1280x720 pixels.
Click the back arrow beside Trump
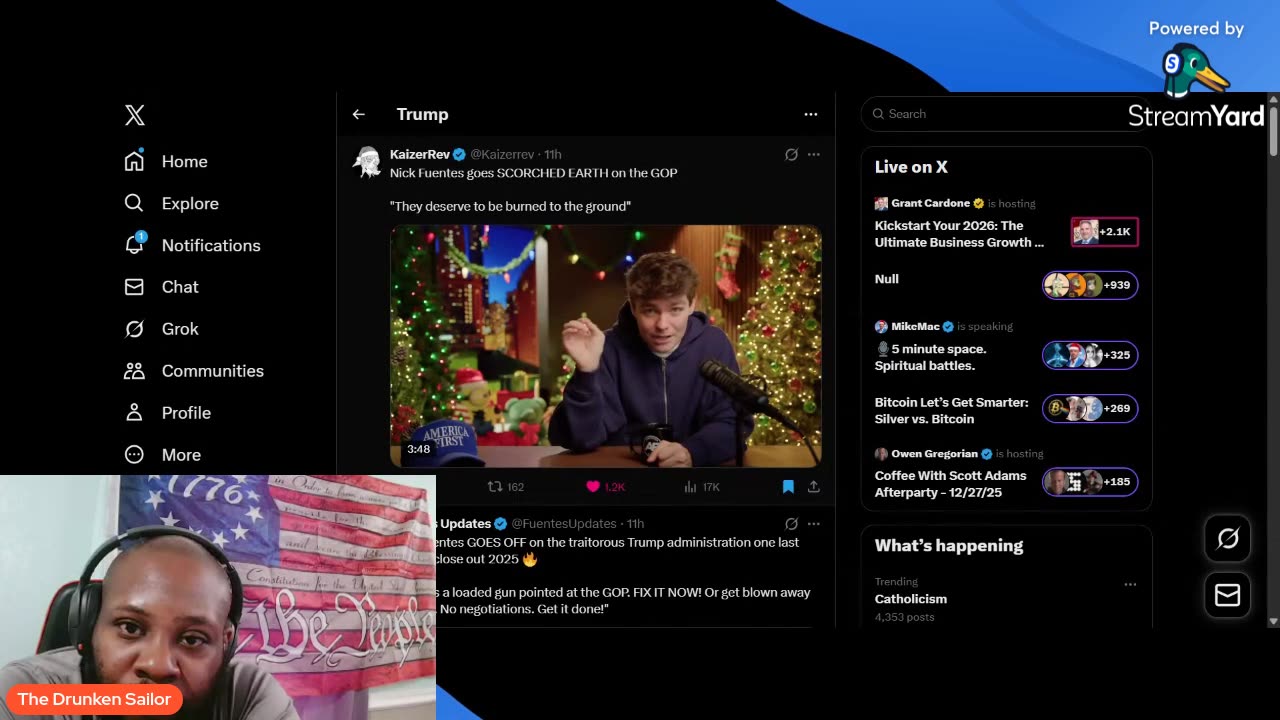359,114
